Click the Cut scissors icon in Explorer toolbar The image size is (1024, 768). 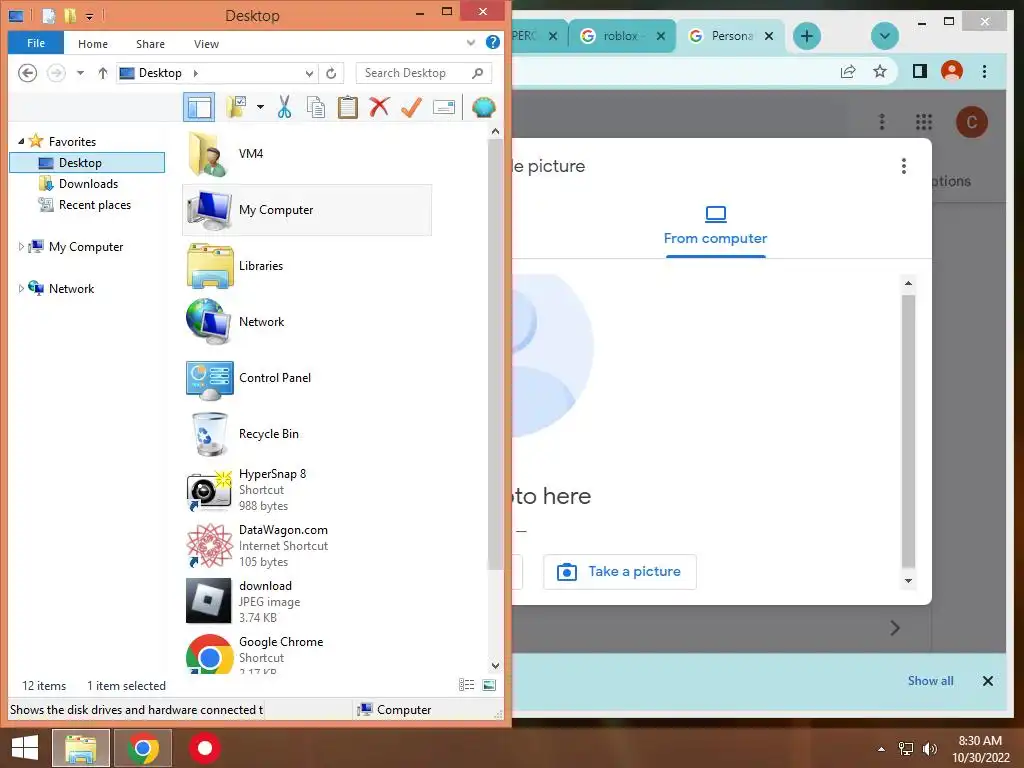(x=284, y=107)
